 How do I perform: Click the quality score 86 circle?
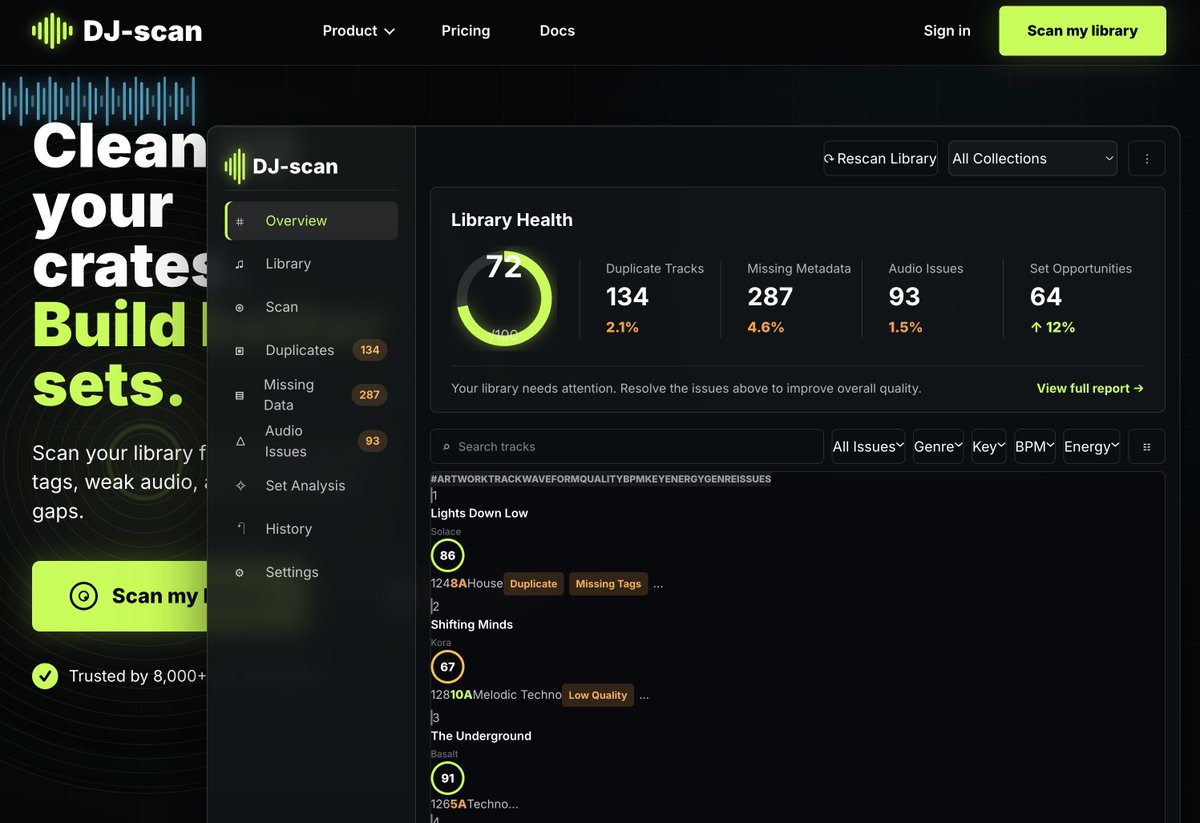click(447, 555)
